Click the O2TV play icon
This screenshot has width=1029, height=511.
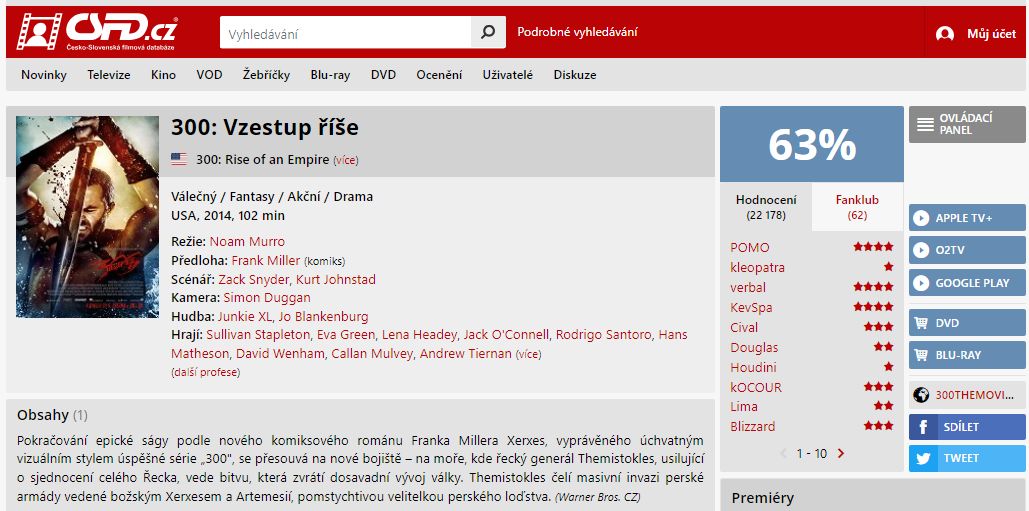[x=921, y=250]
